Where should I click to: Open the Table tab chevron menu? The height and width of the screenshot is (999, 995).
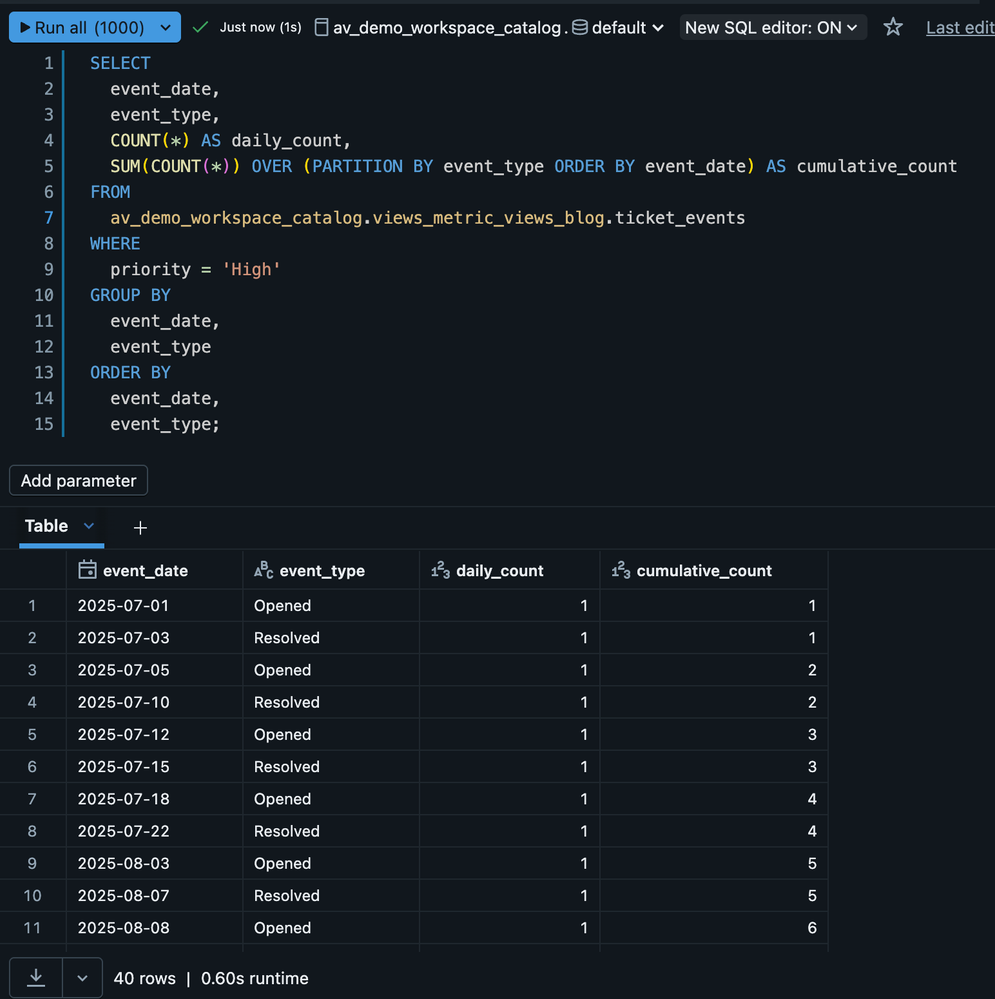click(x=89, y=526)
